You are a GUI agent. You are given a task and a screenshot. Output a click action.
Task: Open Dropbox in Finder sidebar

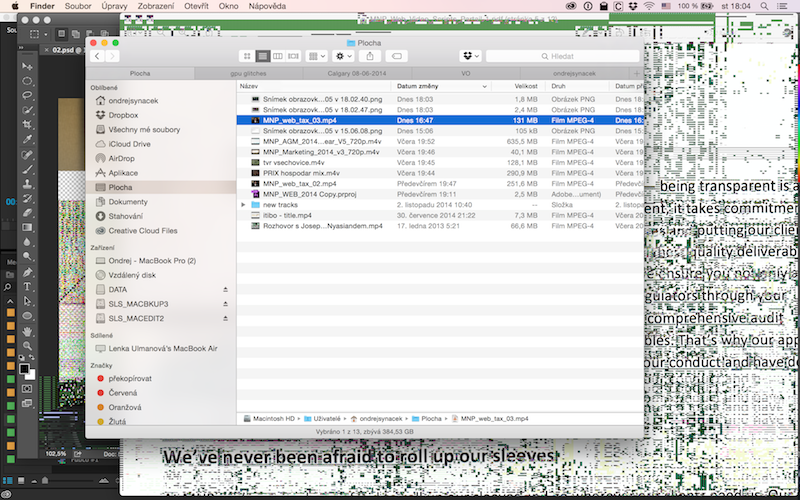pyautogui.click(x=123, y=115)
